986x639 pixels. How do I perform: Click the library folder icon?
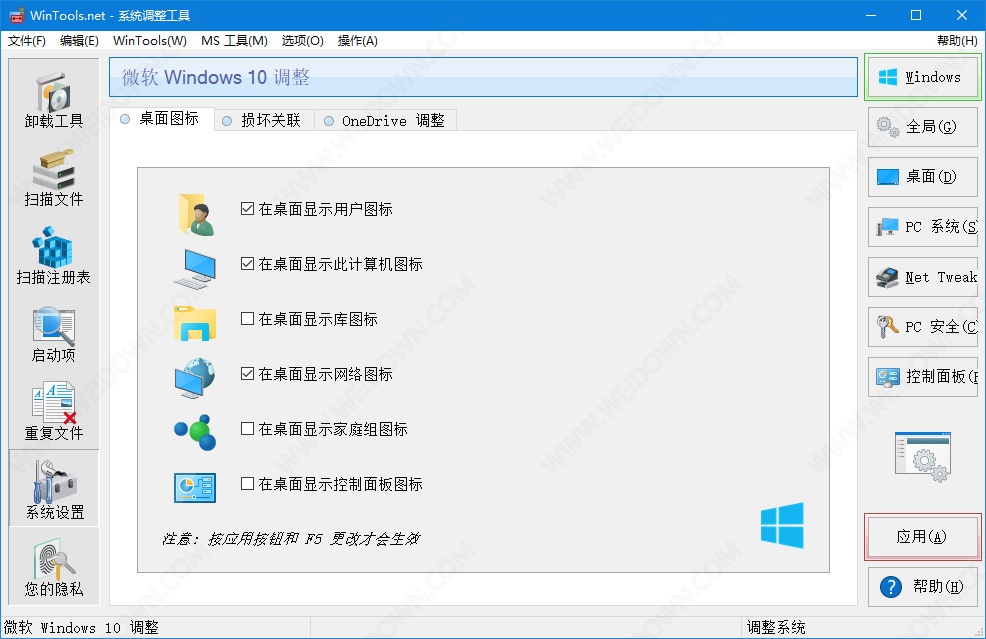(x=195, y=323)
